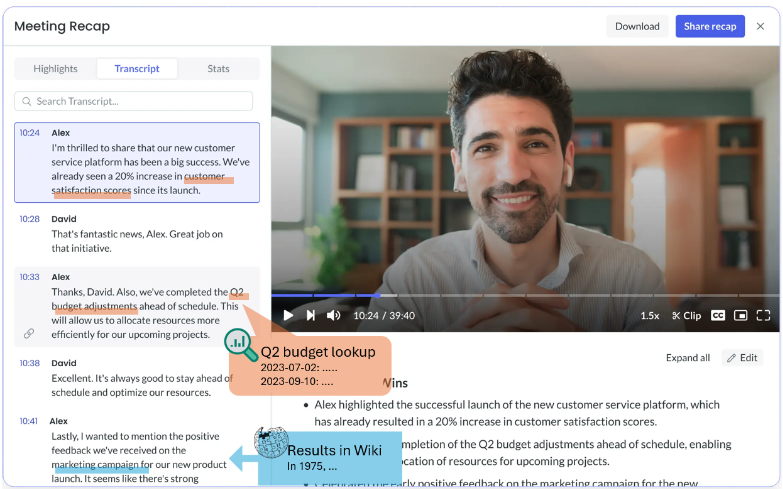Play the meeting video

[x=288, y=315]
